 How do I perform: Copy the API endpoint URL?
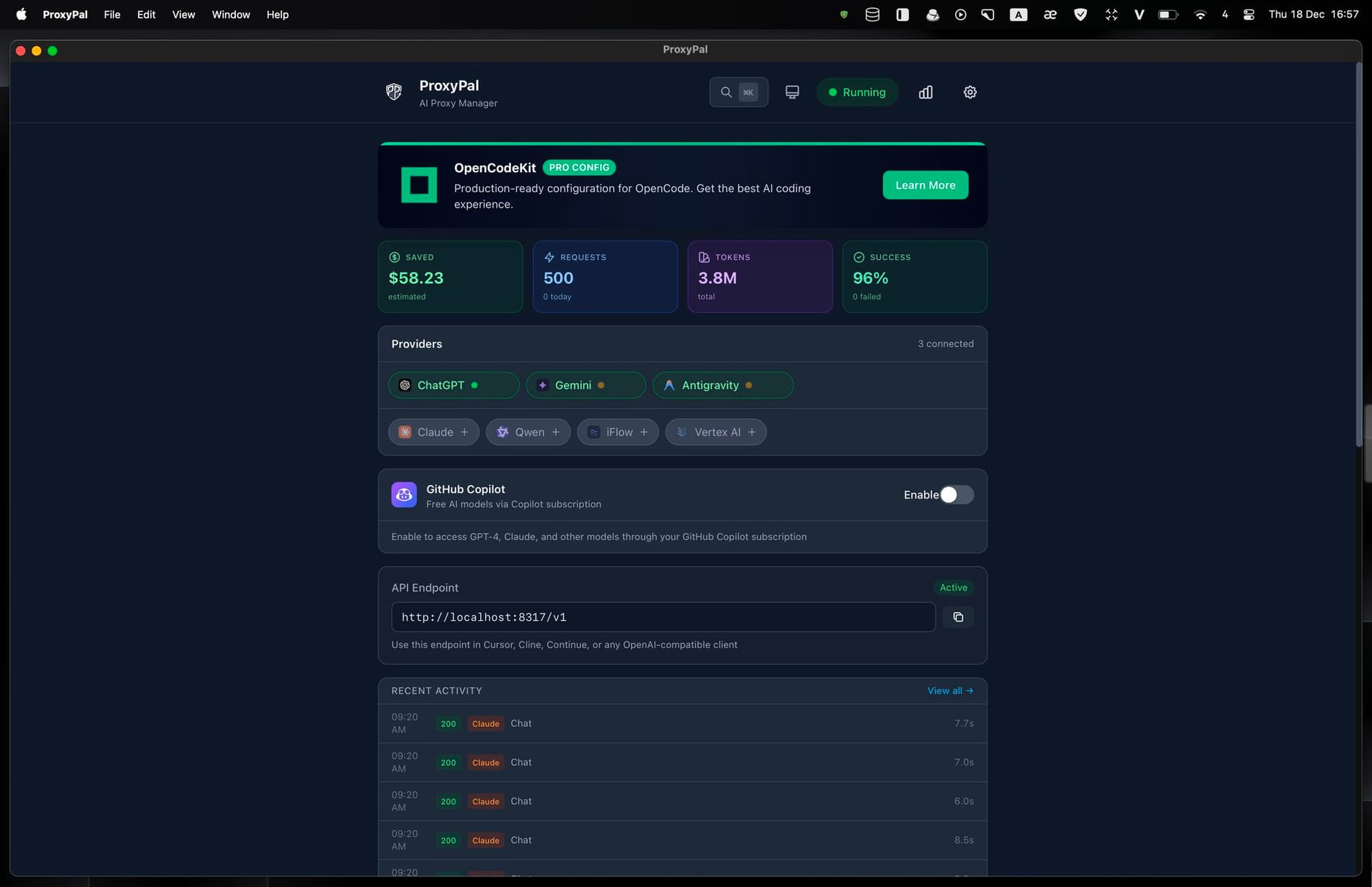click(x=958, y=617)
